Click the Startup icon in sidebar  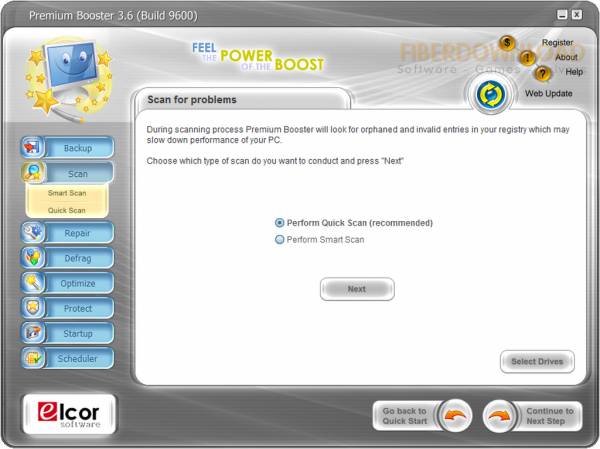coord(33,333)
